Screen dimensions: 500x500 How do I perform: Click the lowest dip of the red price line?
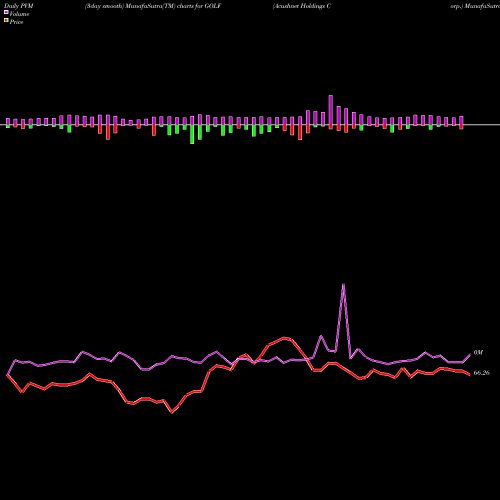[172, 412]
